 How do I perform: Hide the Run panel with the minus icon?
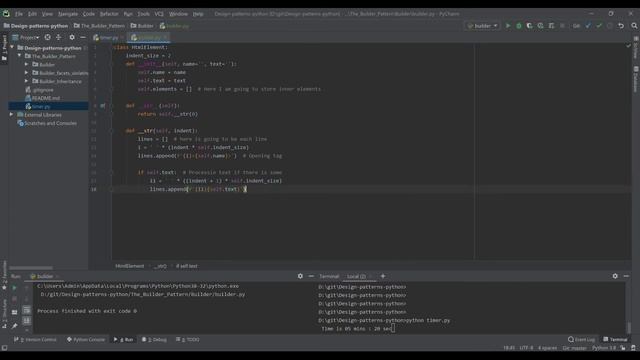(x=311, y=276)
